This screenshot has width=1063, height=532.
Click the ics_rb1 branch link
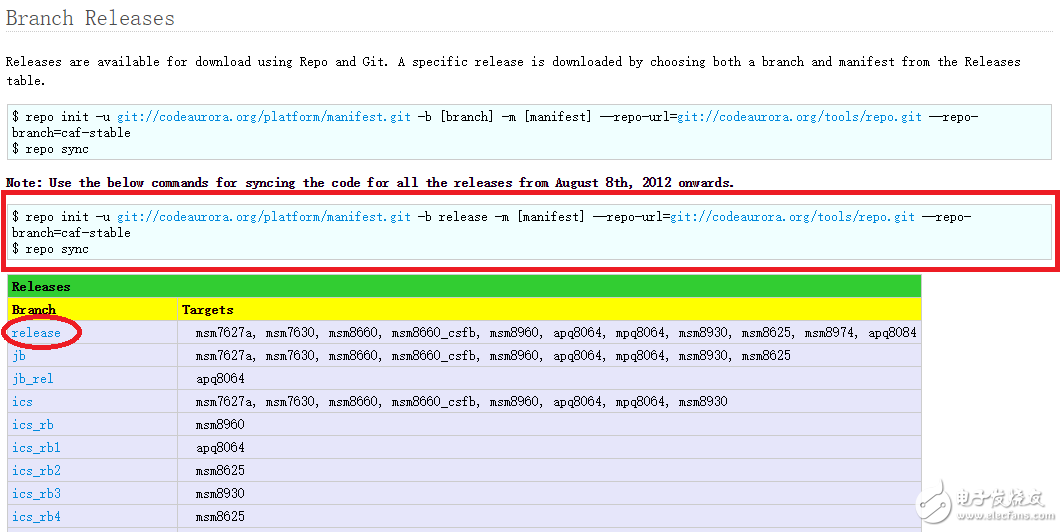(x=36, y=448)
